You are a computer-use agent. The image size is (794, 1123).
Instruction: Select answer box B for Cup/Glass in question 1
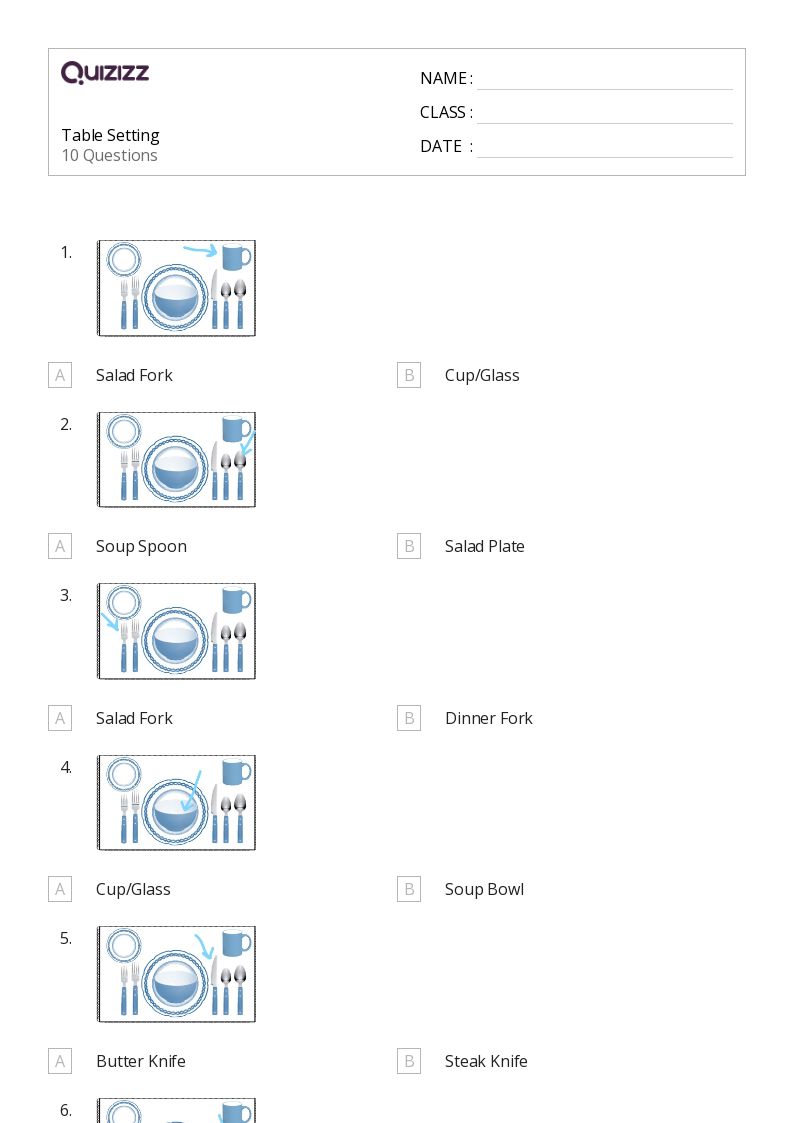click(x=409, y=375)
